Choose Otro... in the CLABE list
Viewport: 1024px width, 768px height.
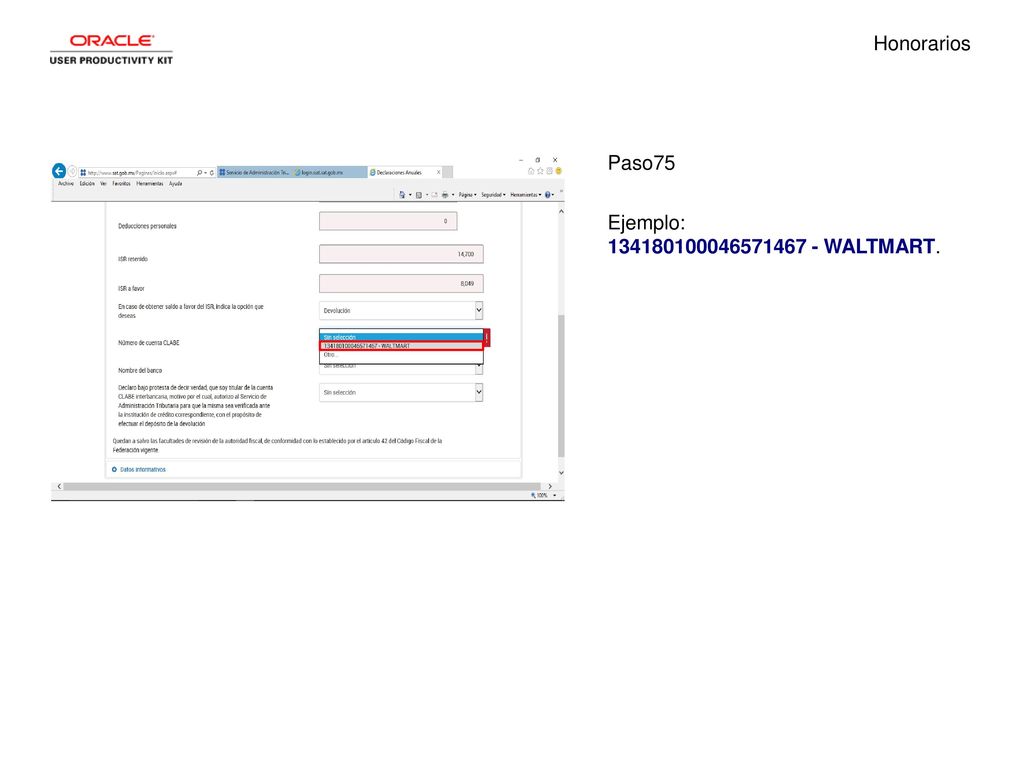401,355
